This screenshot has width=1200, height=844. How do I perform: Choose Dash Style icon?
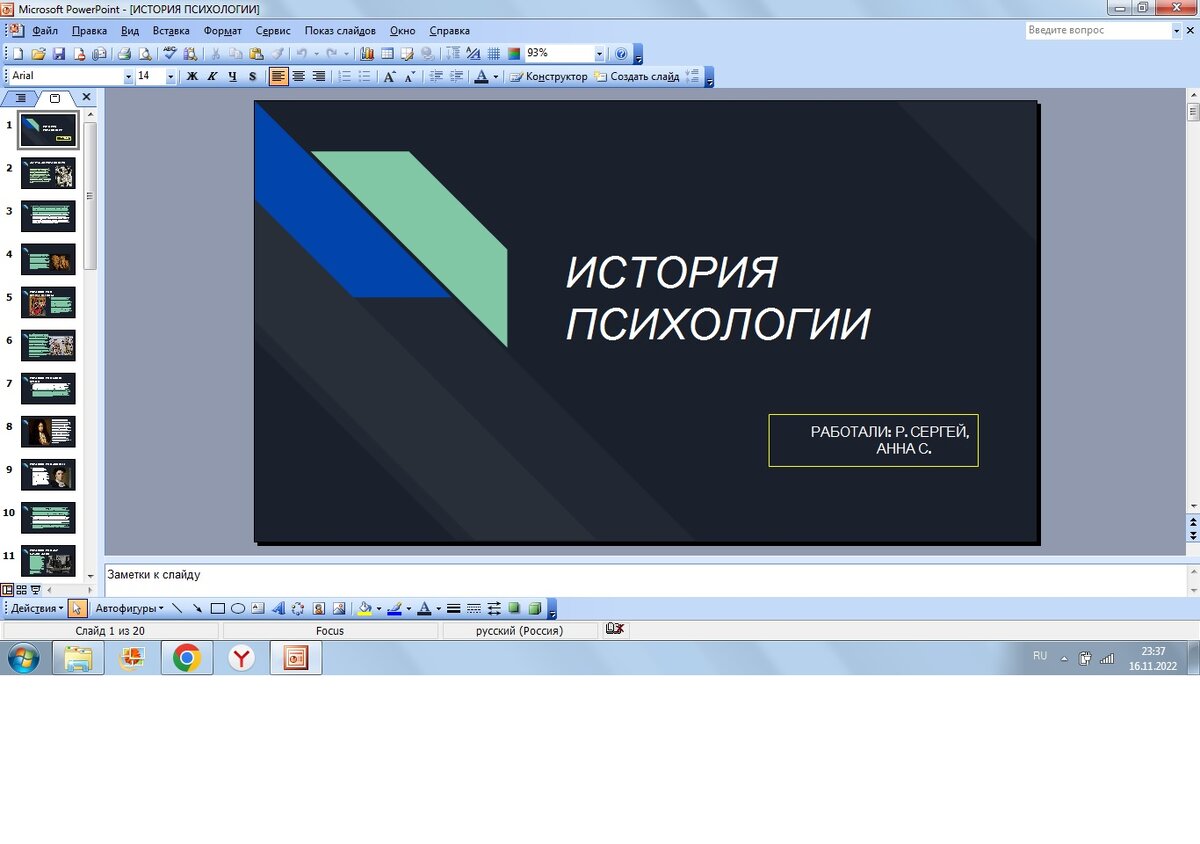pos(473,608)
